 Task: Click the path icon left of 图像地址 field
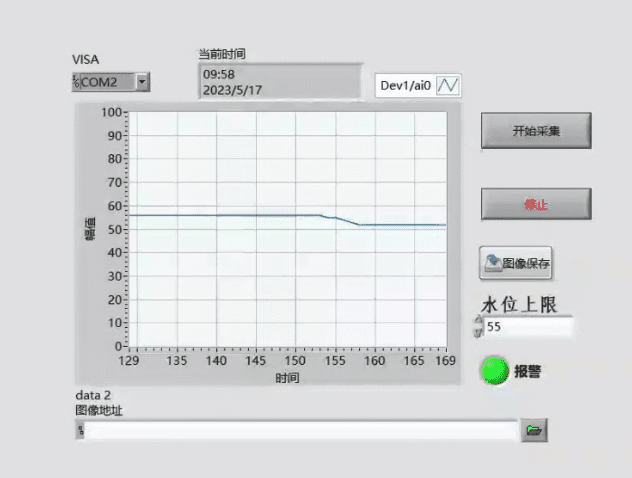[78, 431]
